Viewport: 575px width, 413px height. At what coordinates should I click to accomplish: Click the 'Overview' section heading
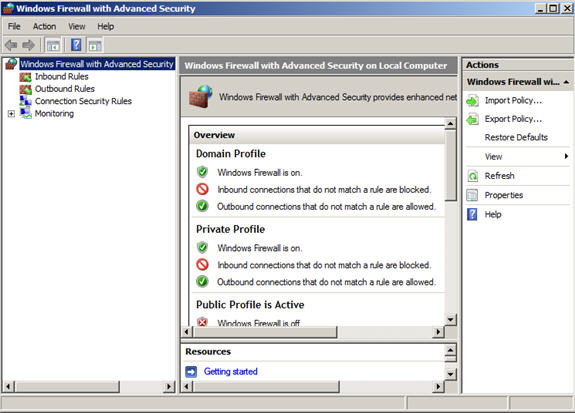214,135
